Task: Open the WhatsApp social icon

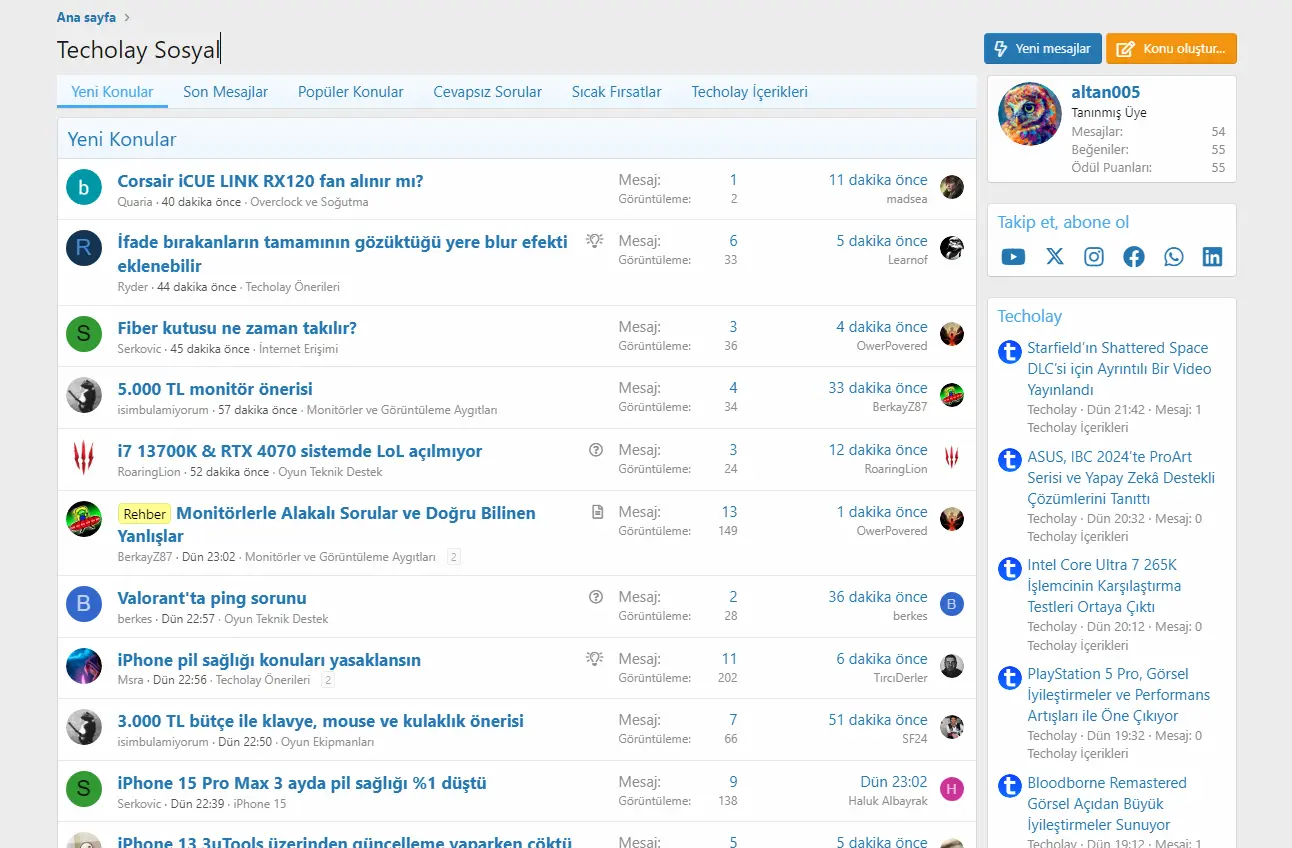Action: pos(1173,257)
